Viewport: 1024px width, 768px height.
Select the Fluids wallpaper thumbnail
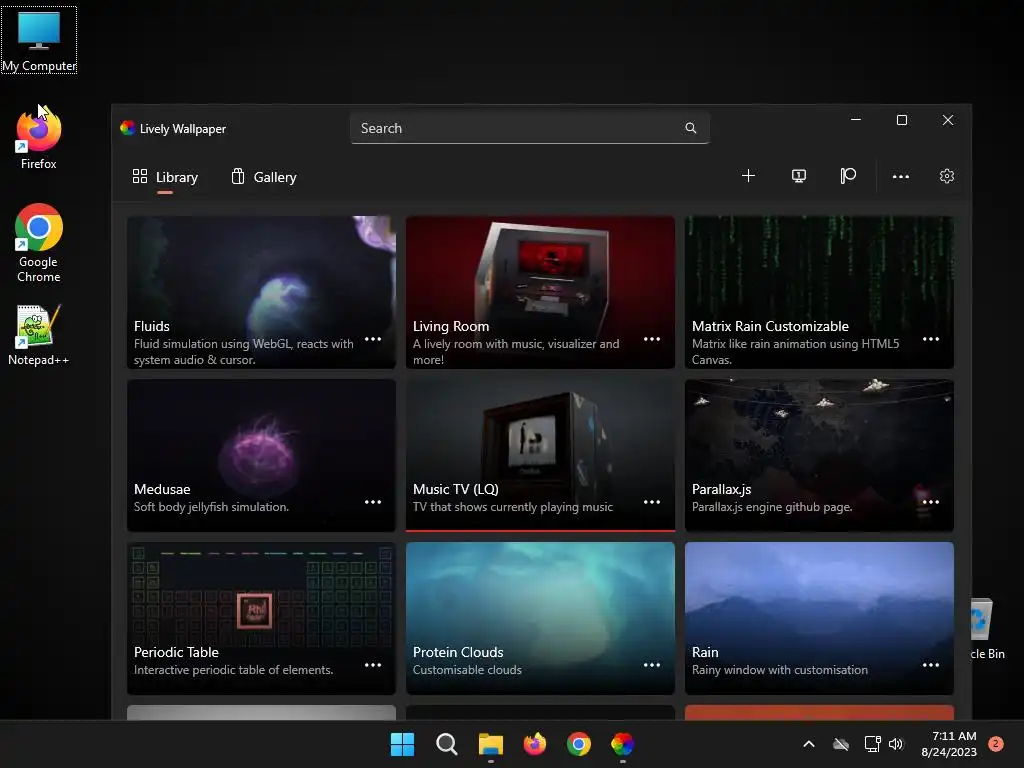point(261,292)
